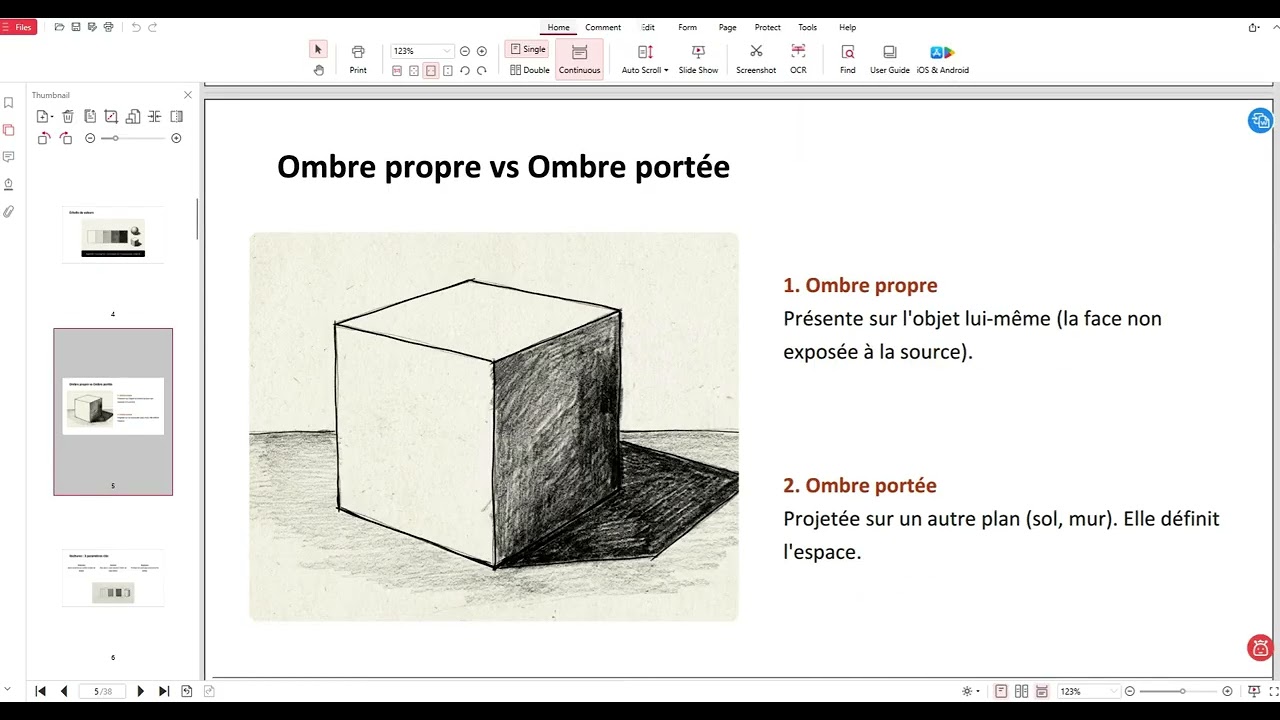The height and width of the screenshot is (720, 1280).
Task: Open the Share dropdown at top right
Action: (x=1254, y=28)
